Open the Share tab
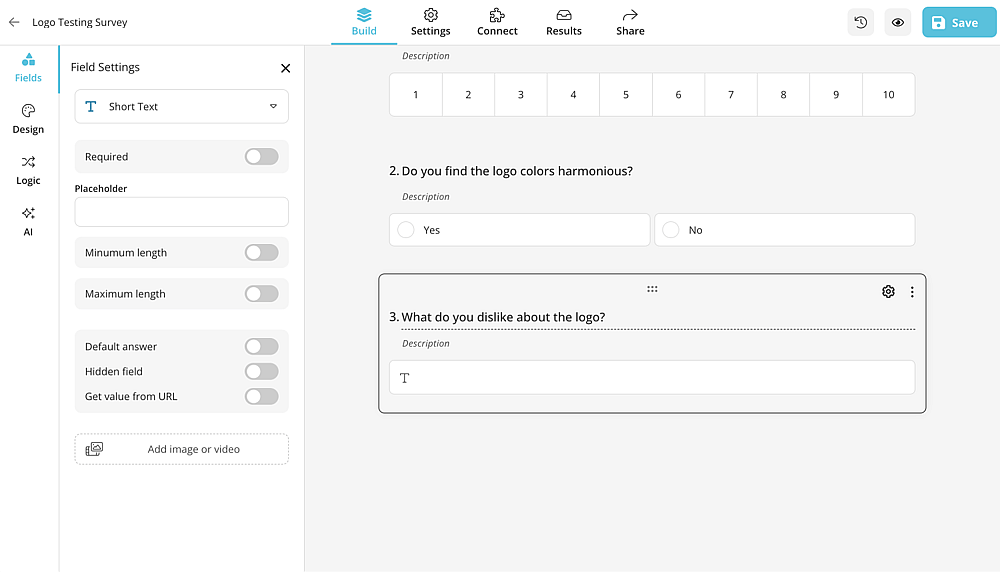Viewport: 1000px width, 572px height. click(630, 22)
